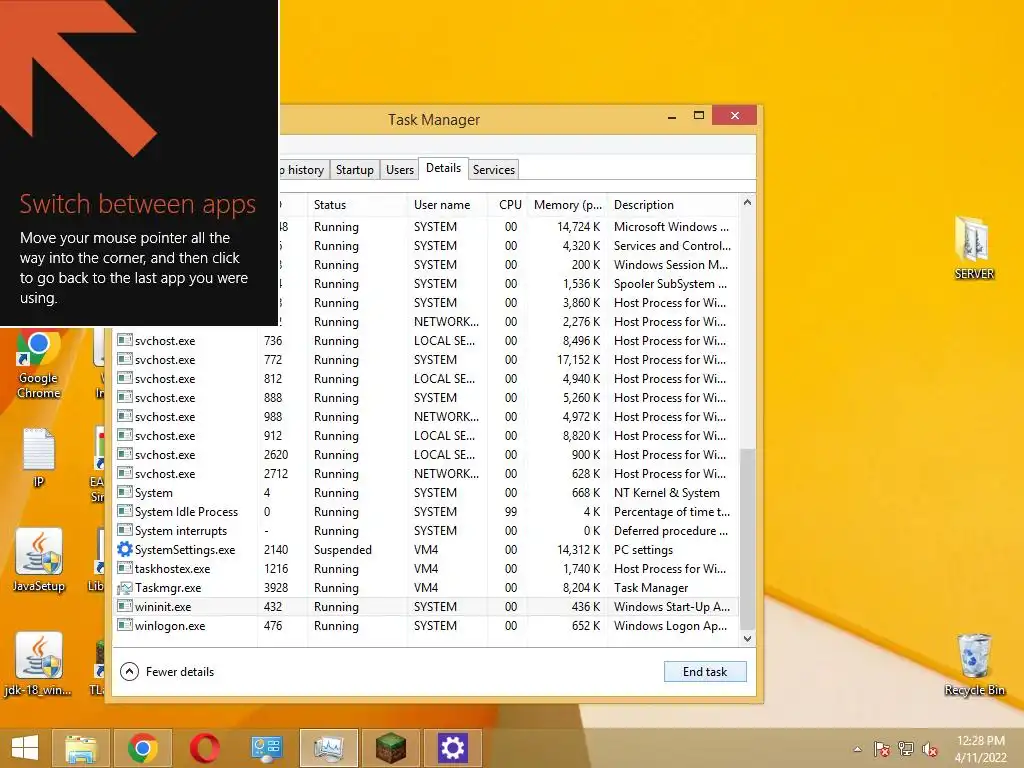This screenshot has width=1024, height=768.
Task: Sort by the User name column header
Action: [x=447, y=204]
